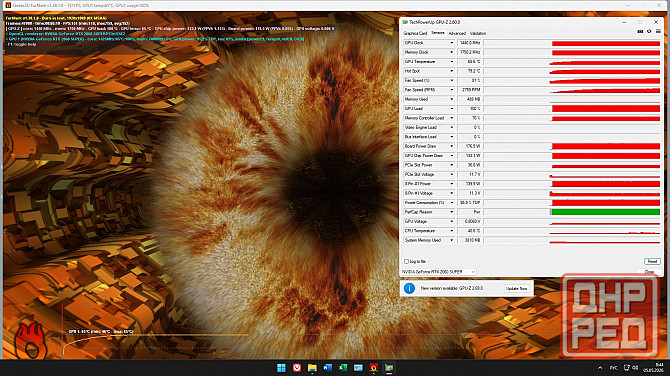
Task: Open Fan Speed (RPM) sensor dropdown
Action: (451, 90)
